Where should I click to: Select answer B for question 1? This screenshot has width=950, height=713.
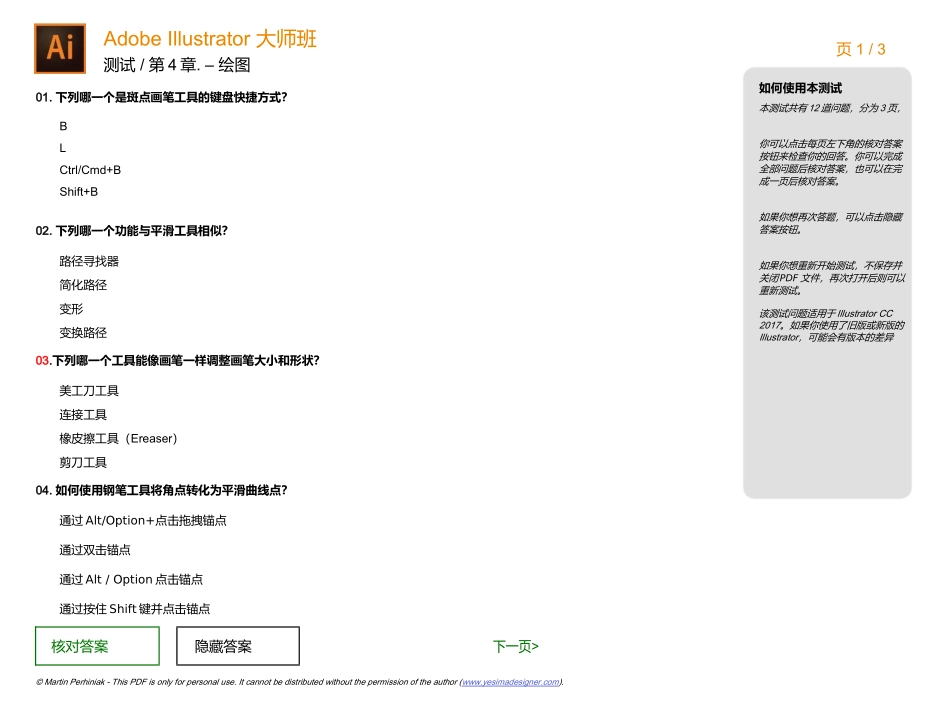(x=63, y=126)
